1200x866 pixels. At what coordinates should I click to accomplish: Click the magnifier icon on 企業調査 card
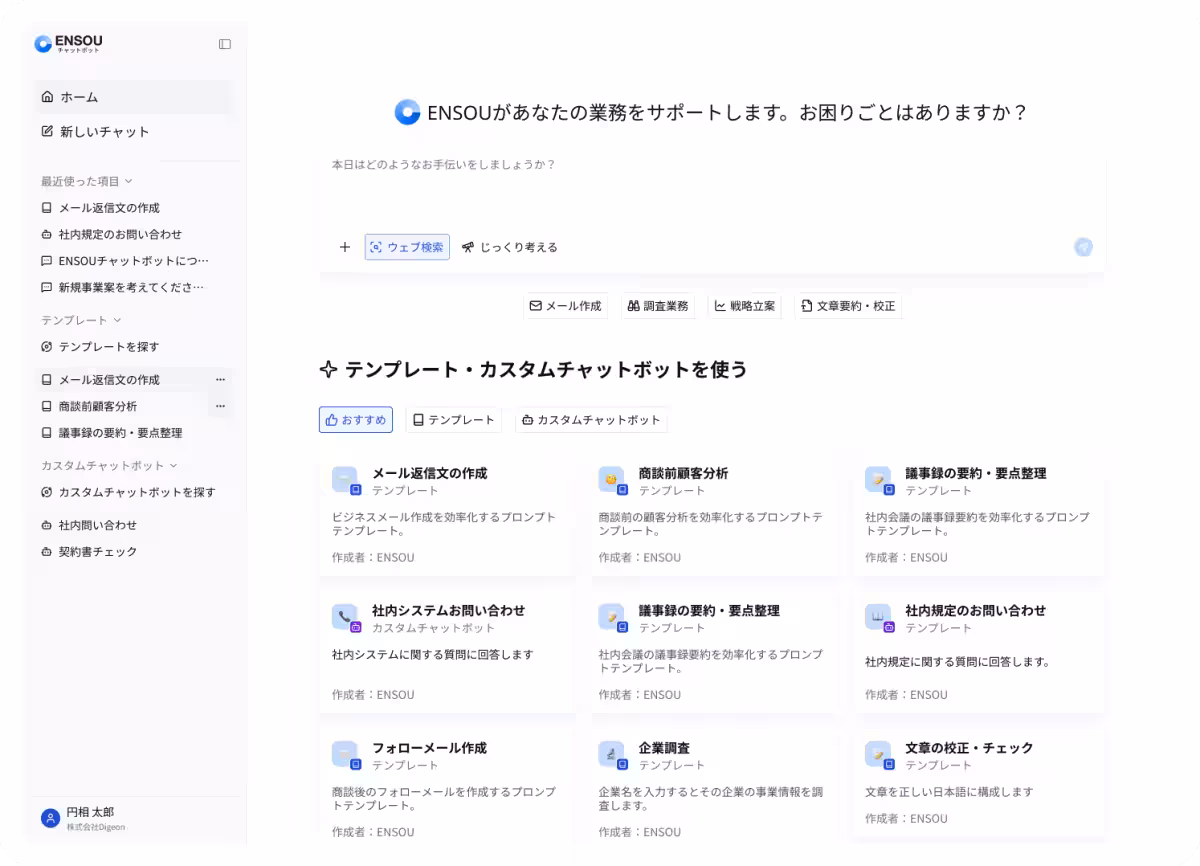612,753
